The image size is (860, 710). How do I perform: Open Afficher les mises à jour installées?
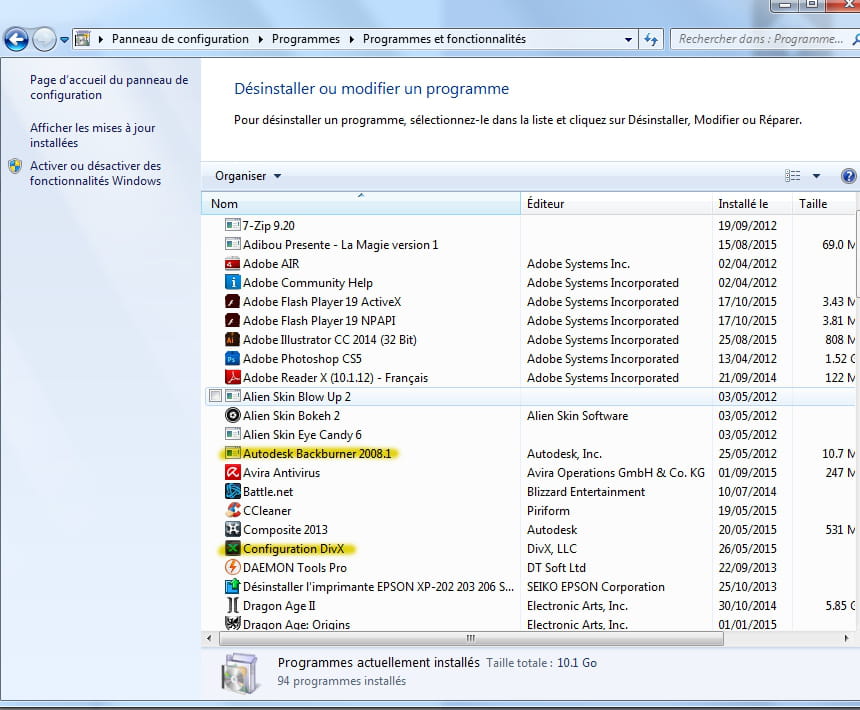pyautogui.click(x=93, y=135)
